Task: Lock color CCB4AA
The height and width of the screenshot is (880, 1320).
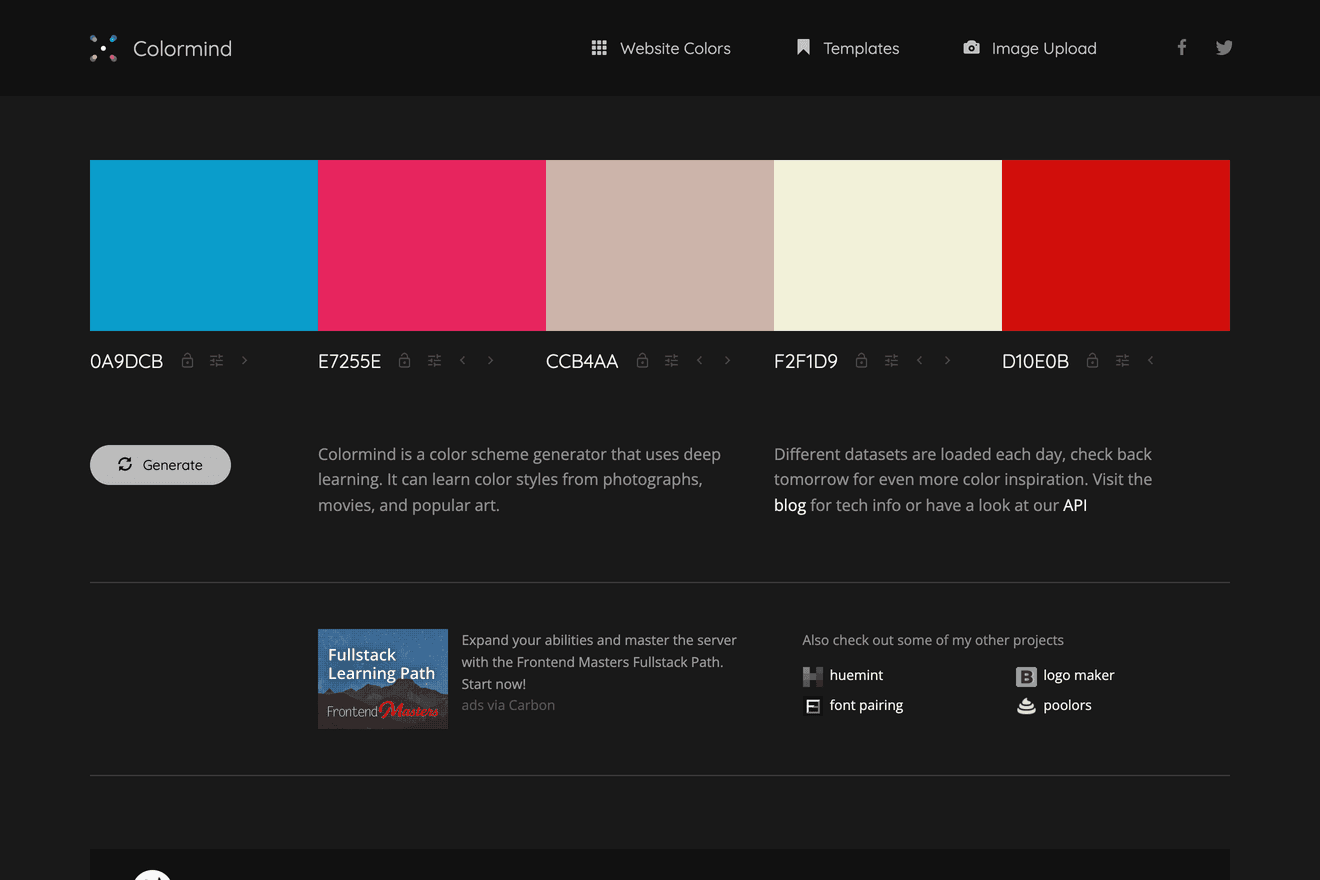Action: (x=642, y=360)
